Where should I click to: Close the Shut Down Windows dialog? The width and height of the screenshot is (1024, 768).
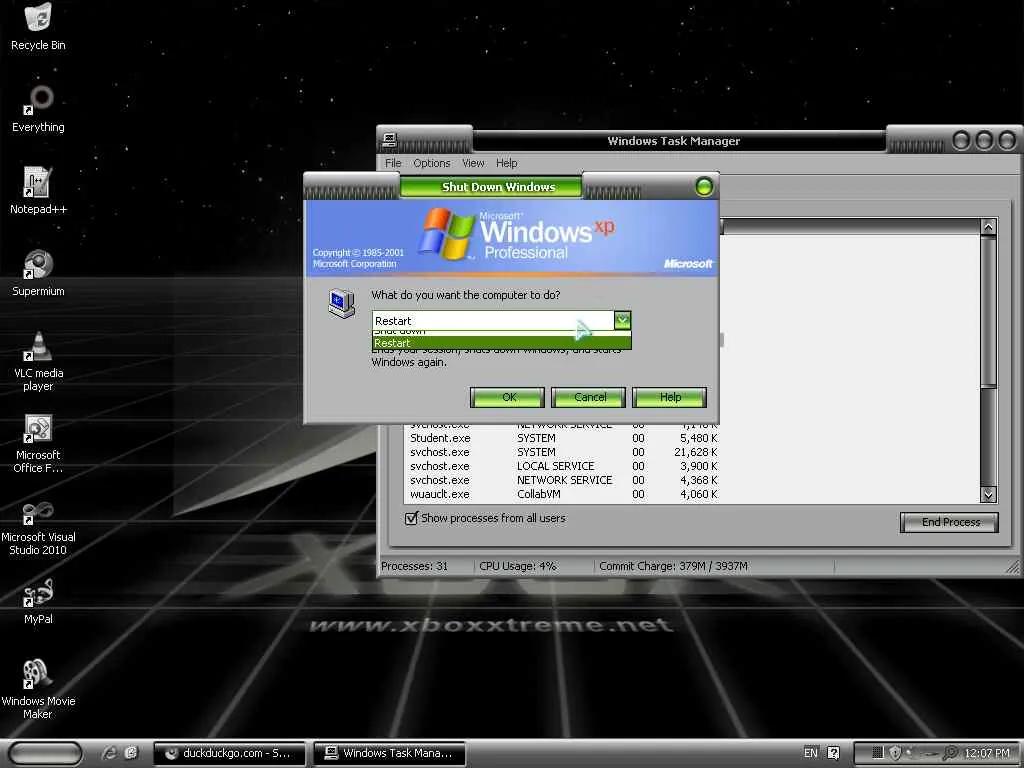point(704,187)
